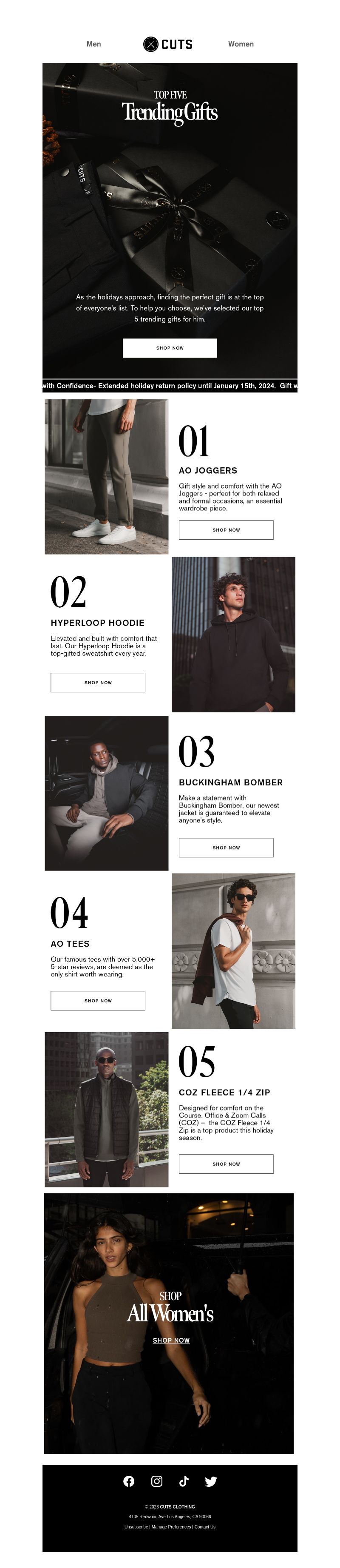Click the Facebook icon in footer
The image size is (340, 1568).
coord(129,1481)
